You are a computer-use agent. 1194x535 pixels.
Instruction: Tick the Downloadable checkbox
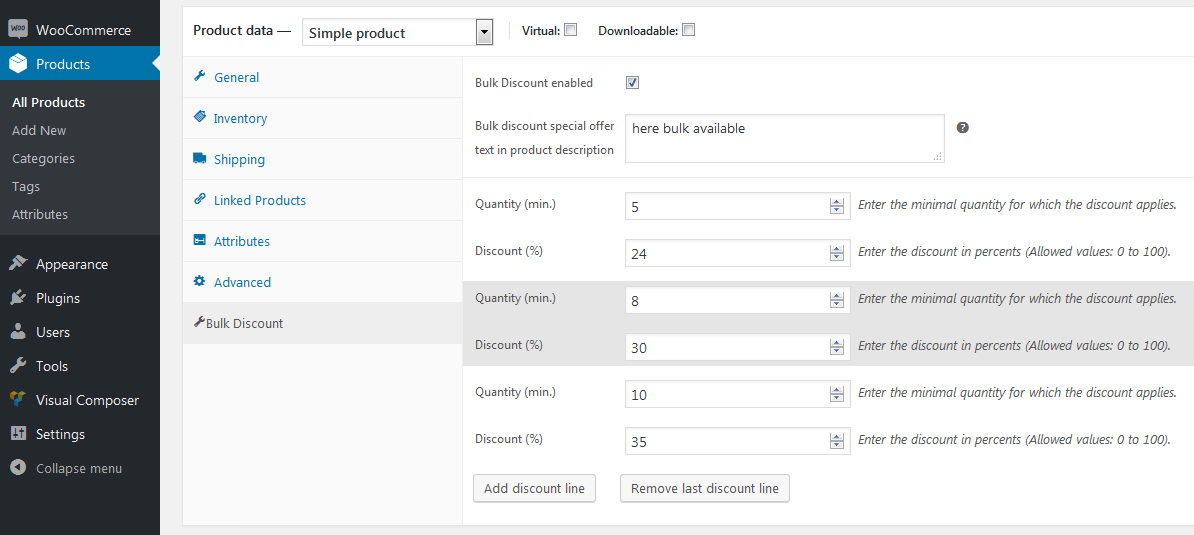pos(688,30)
